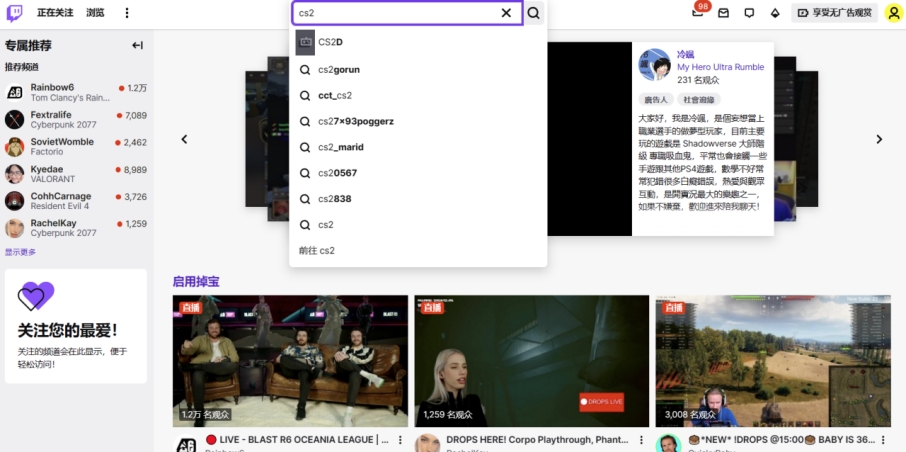Image resolution: width=906 pixels, height=452 pixels.
Task: Click the 享受无广告观赏 button
Action: click(834, 13)
